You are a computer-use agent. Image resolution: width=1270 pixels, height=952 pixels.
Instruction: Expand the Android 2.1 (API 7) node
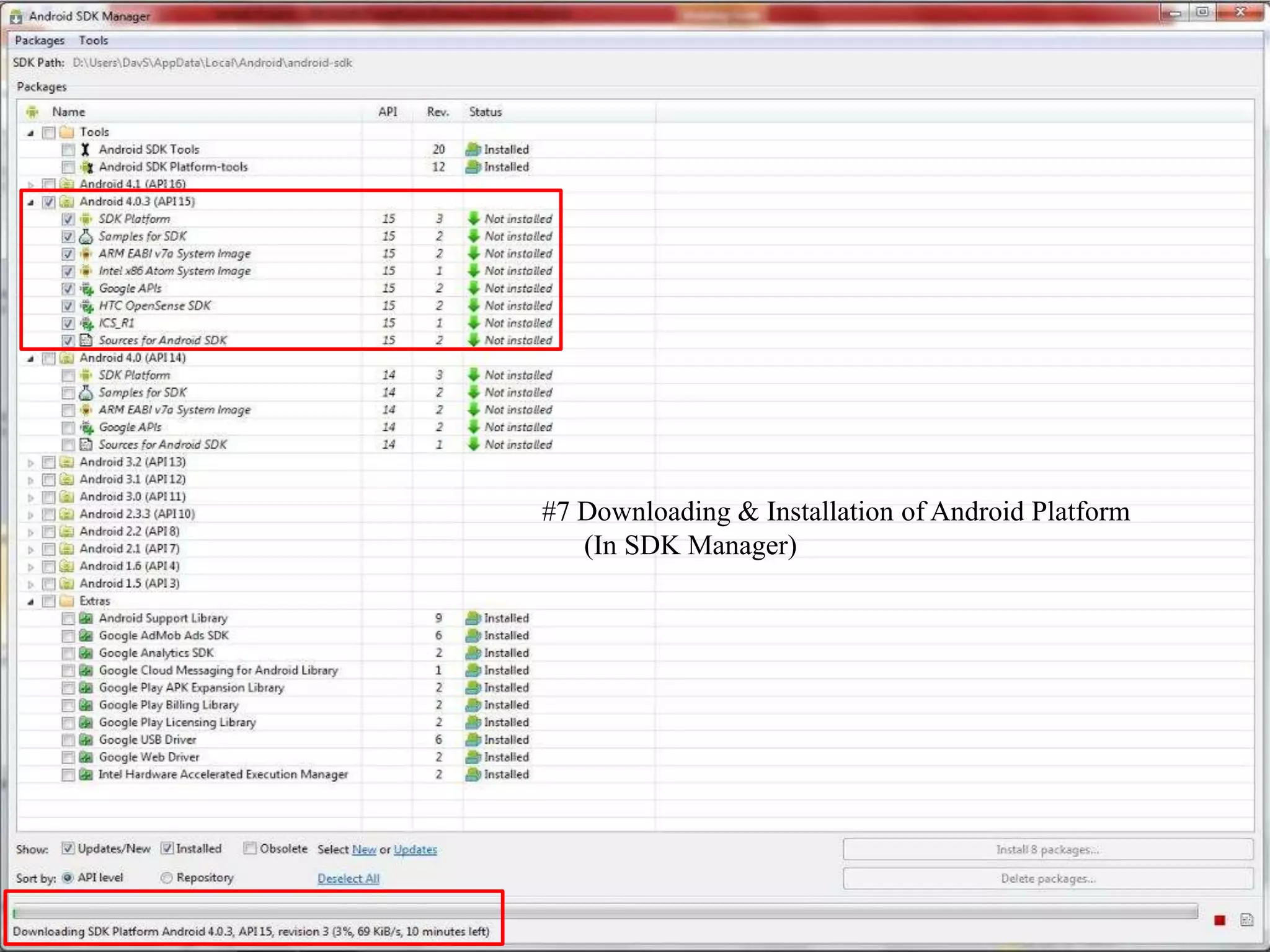[30, 549]
